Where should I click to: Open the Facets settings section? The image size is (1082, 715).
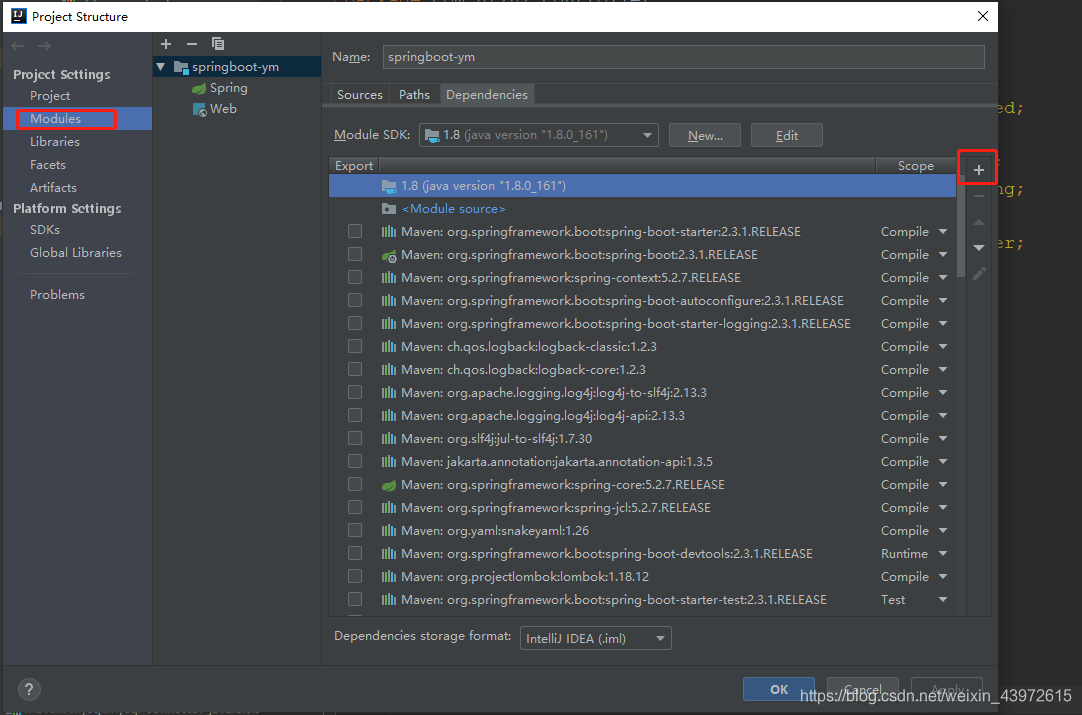48,164
